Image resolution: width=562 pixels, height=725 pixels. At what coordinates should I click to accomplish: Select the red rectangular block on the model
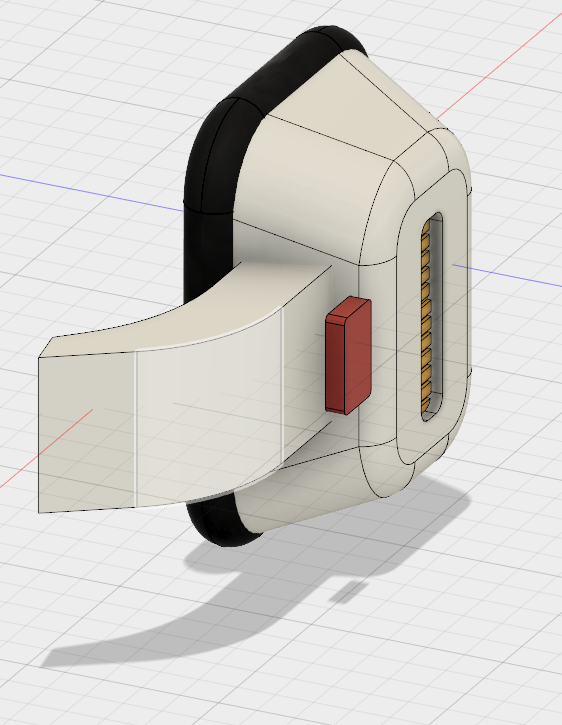(x=348, y=355)
